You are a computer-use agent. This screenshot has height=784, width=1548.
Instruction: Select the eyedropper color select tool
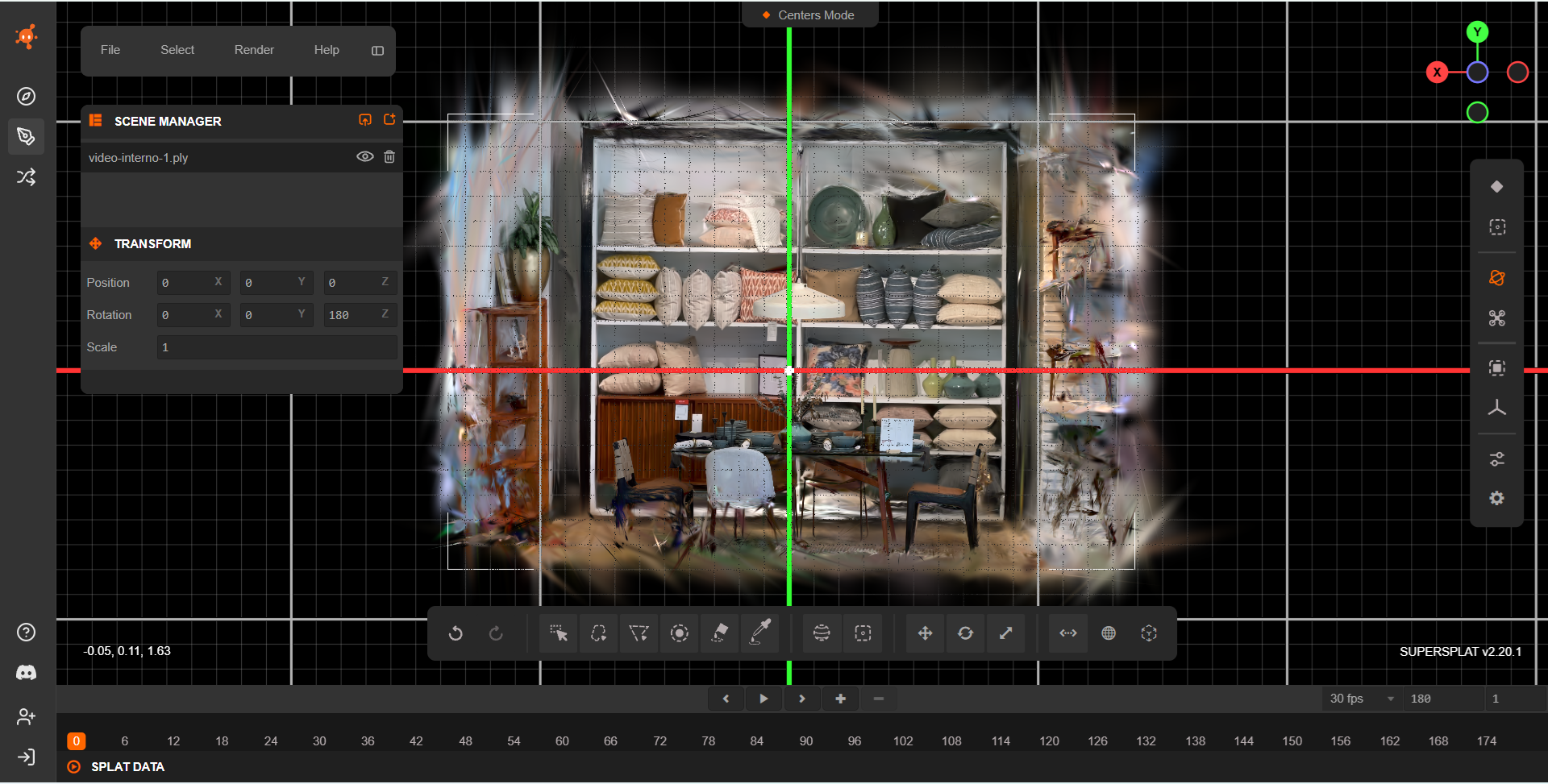(x=759, y=634)
